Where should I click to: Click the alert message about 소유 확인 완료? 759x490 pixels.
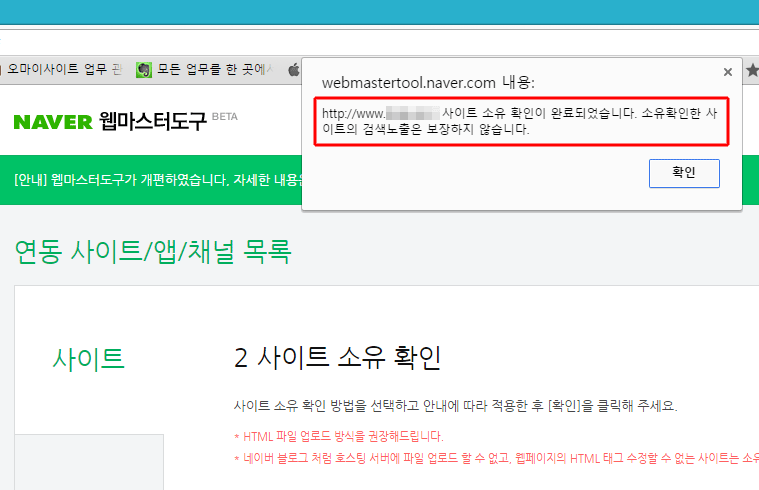(520, 121)
